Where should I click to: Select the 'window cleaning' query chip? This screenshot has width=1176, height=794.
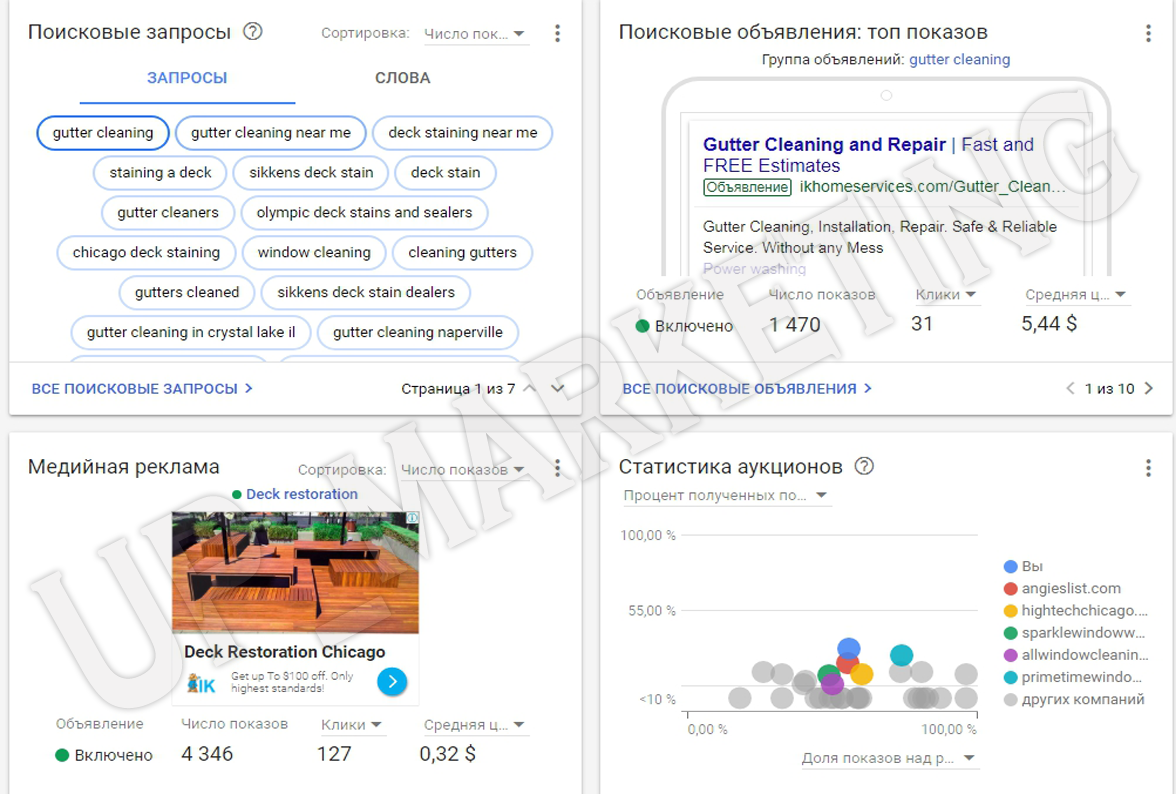click(314, 253)
